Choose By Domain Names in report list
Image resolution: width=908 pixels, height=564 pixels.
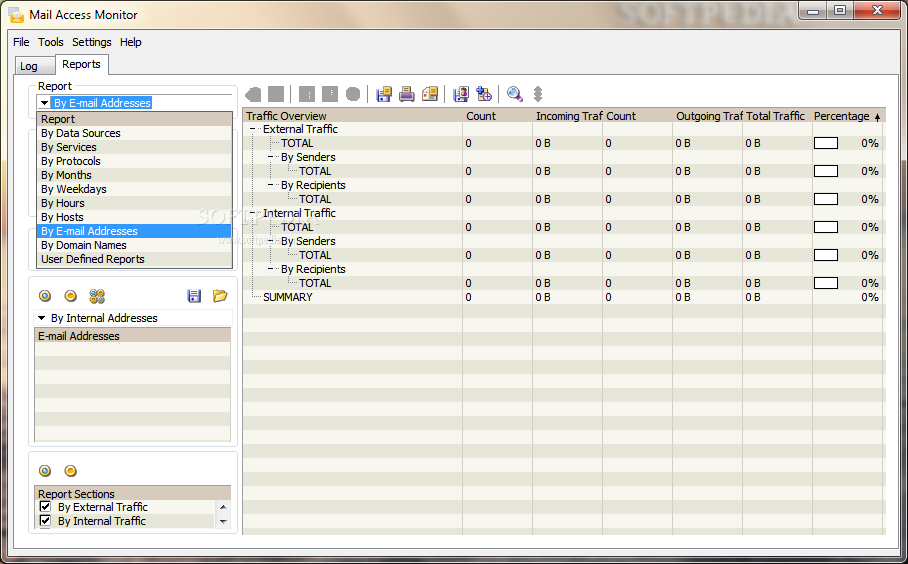coord(134,245)
